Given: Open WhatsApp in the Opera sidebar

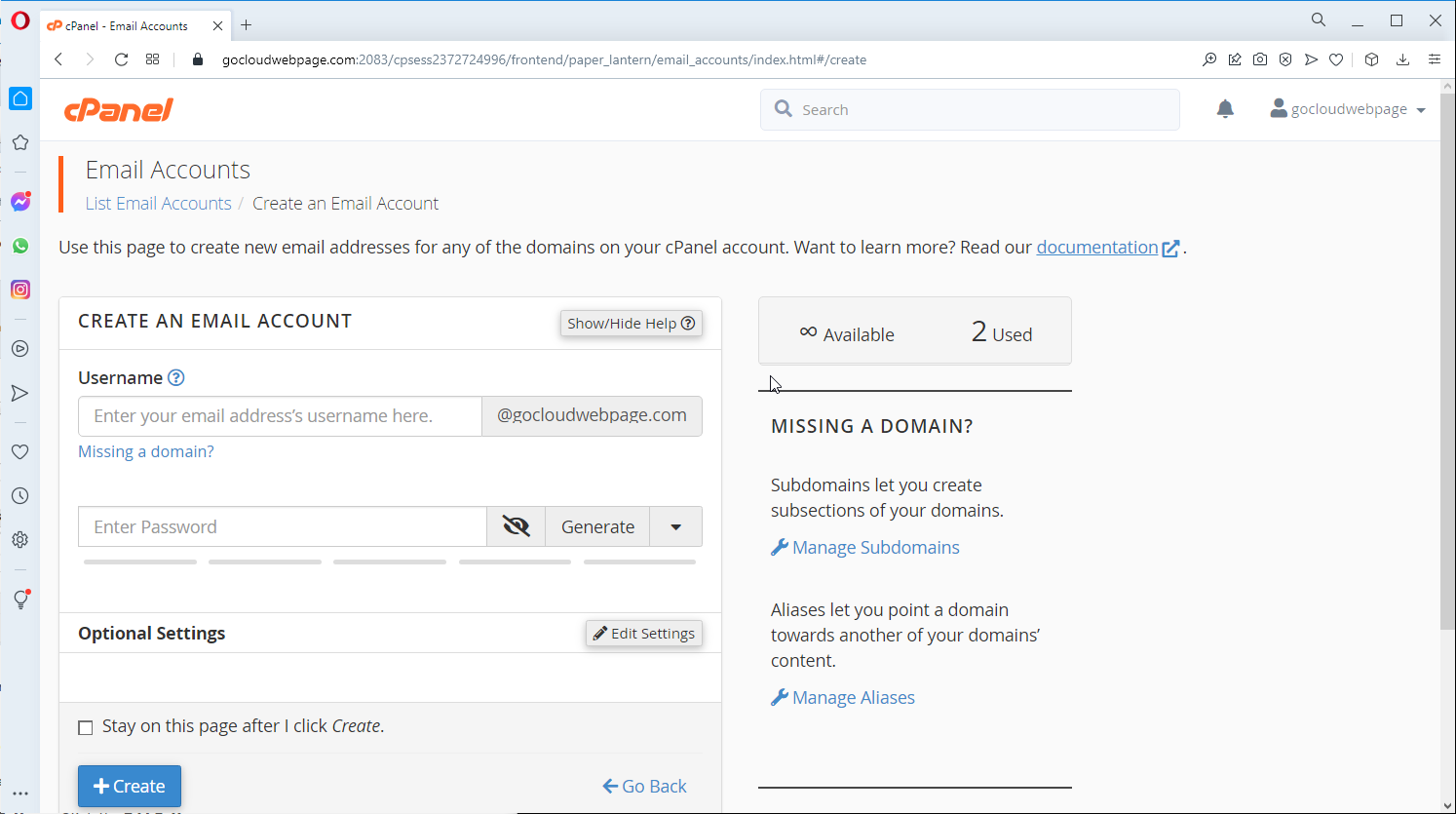Looking at the screenshot, I should [20, 246].
